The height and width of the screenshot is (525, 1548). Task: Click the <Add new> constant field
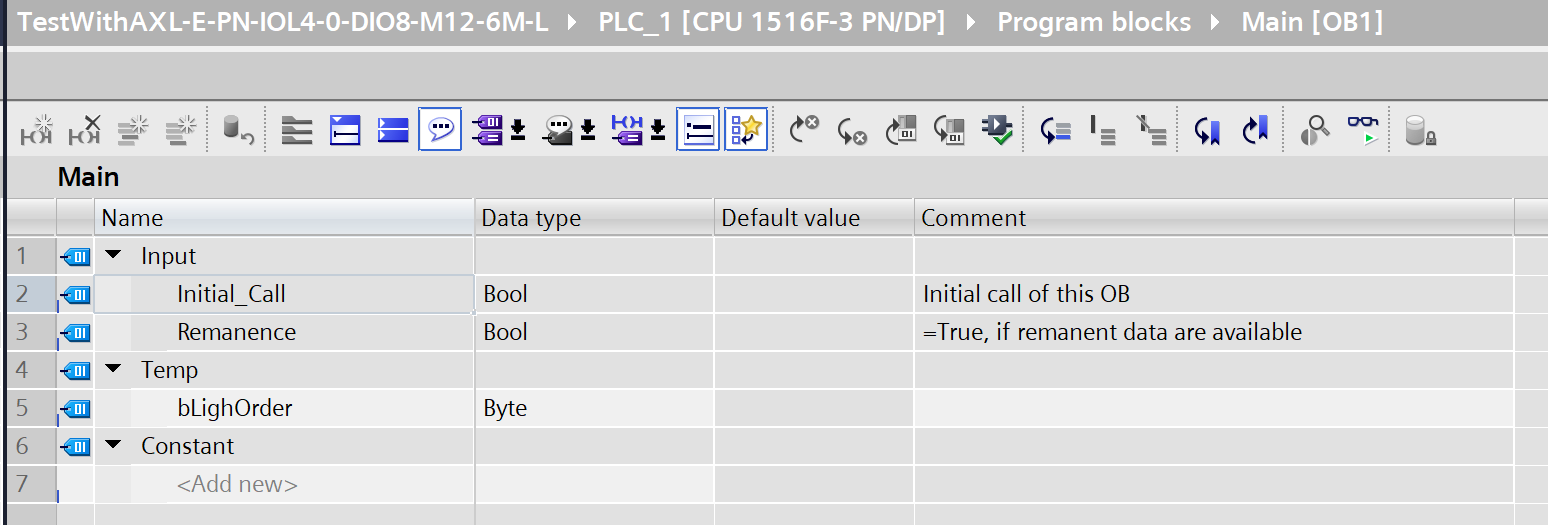(x=237, y=484)
